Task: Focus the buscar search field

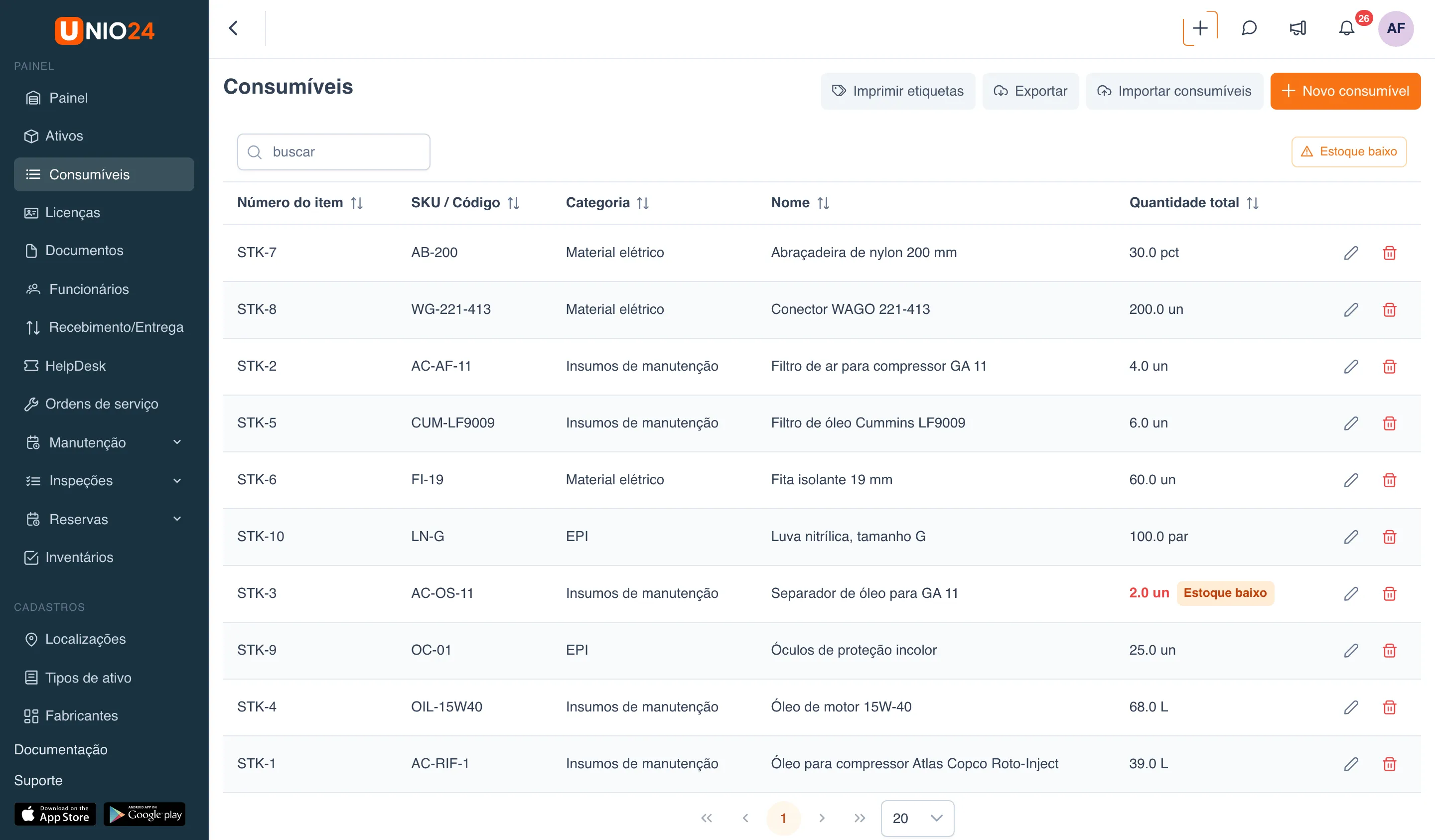Action: pos(334,151)
